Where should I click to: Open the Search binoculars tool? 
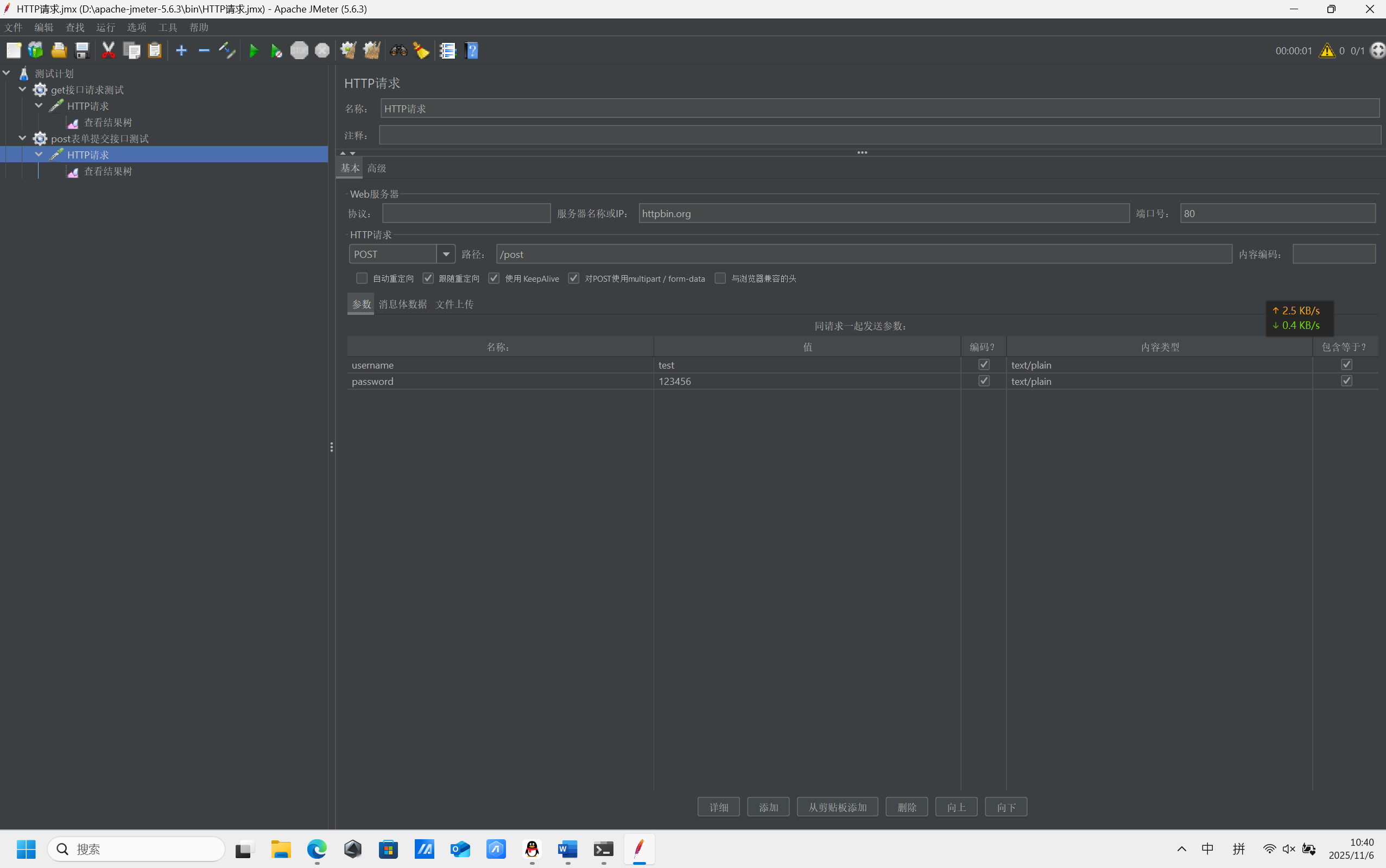tap(398, 51)
